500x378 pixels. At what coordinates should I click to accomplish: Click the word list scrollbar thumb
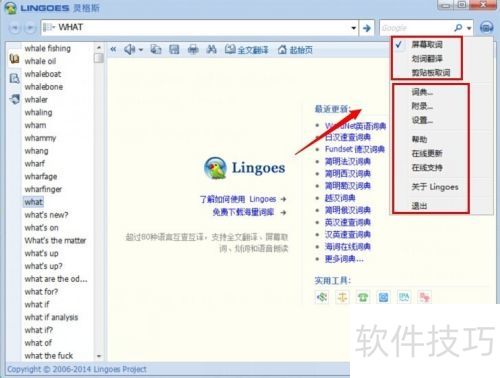tap(99, 58)
